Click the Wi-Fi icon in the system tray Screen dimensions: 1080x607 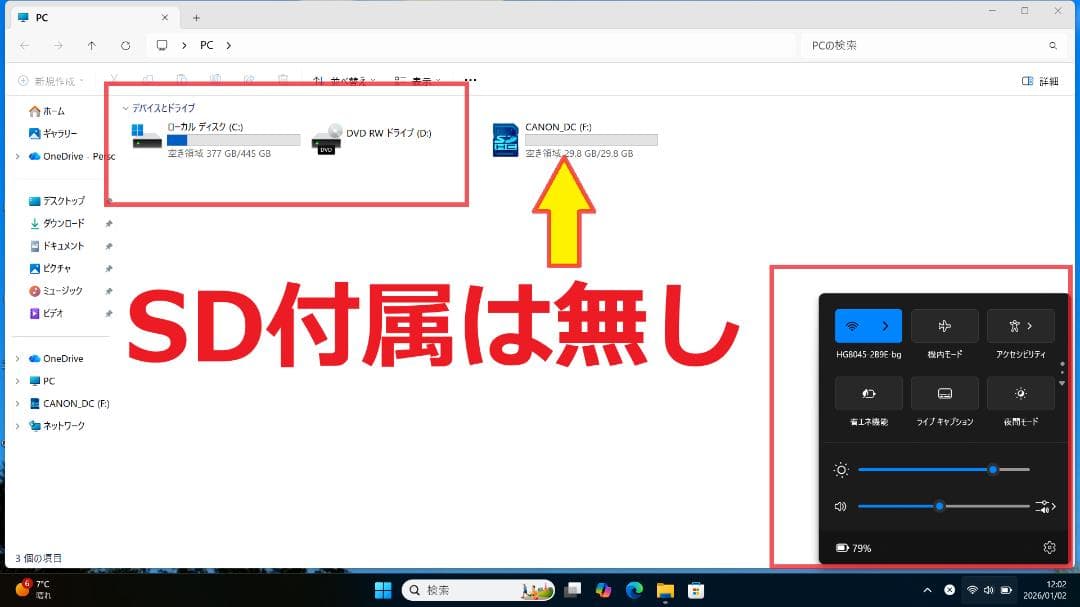point(974,589)
